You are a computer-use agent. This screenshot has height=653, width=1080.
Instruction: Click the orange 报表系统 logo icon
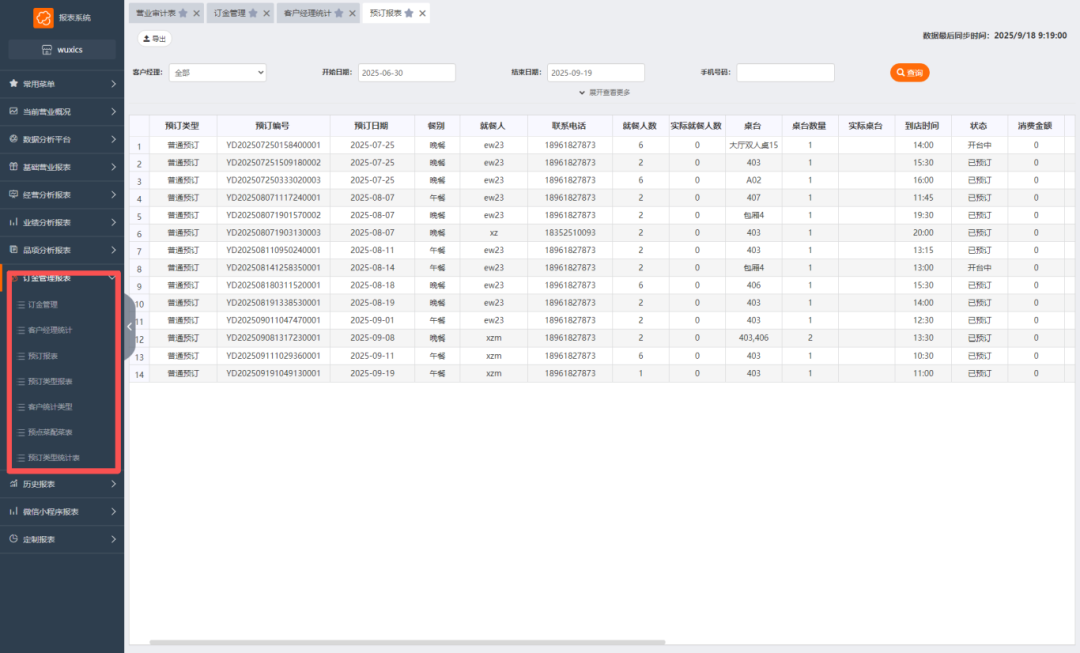pos(43,18)
